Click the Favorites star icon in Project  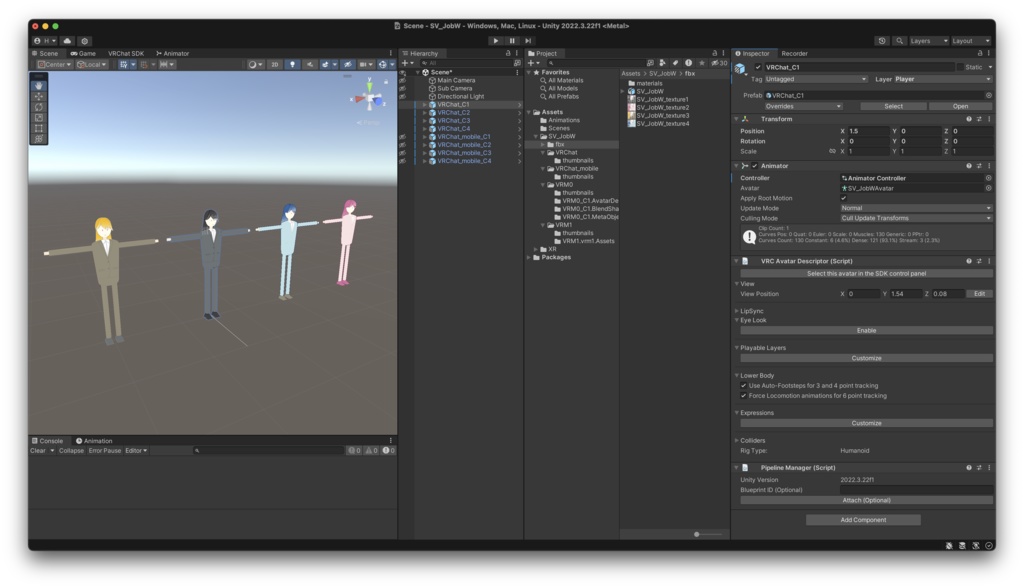click(702, 63)
